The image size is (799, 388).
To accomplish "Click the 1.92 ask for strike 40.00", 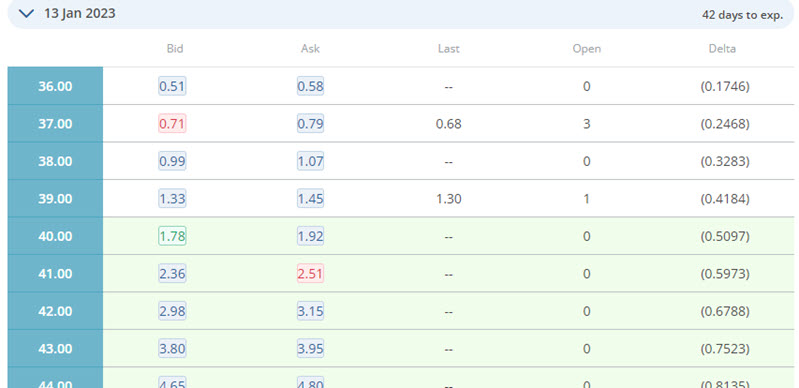I will [310, 236].
